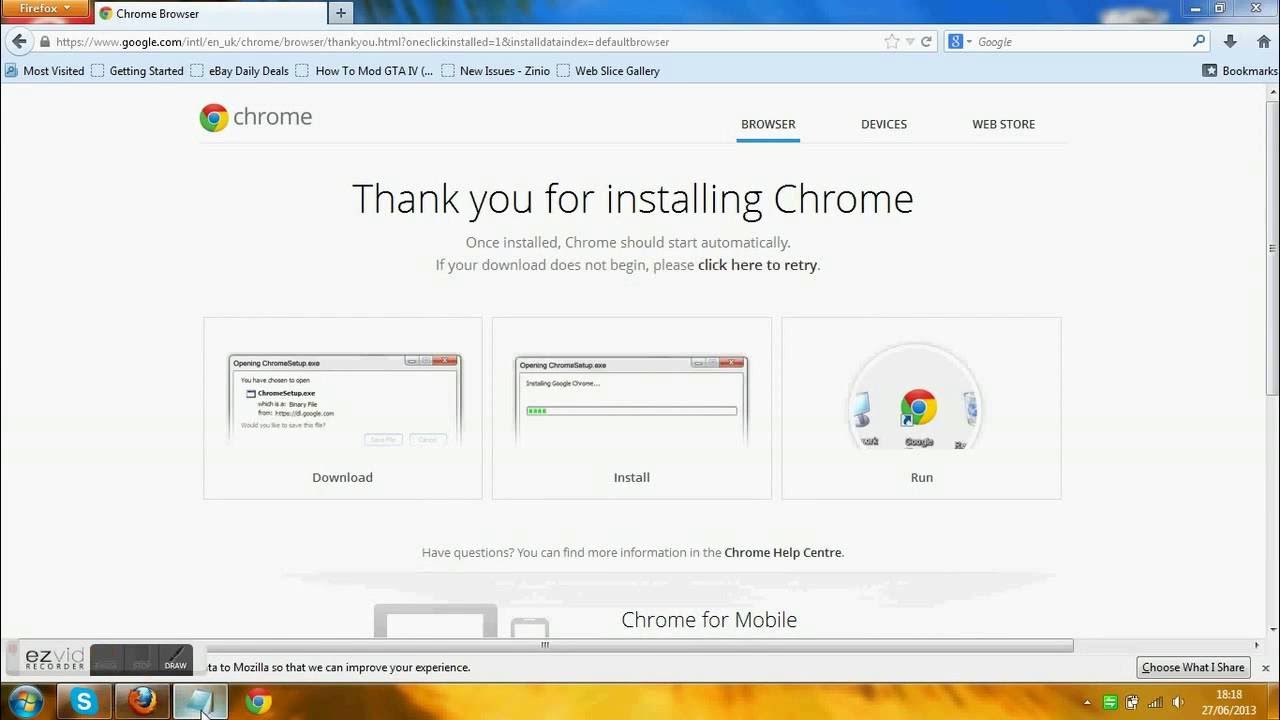
Task: Click the notepad-like taskbar app icon
Action: pos(200,702)
